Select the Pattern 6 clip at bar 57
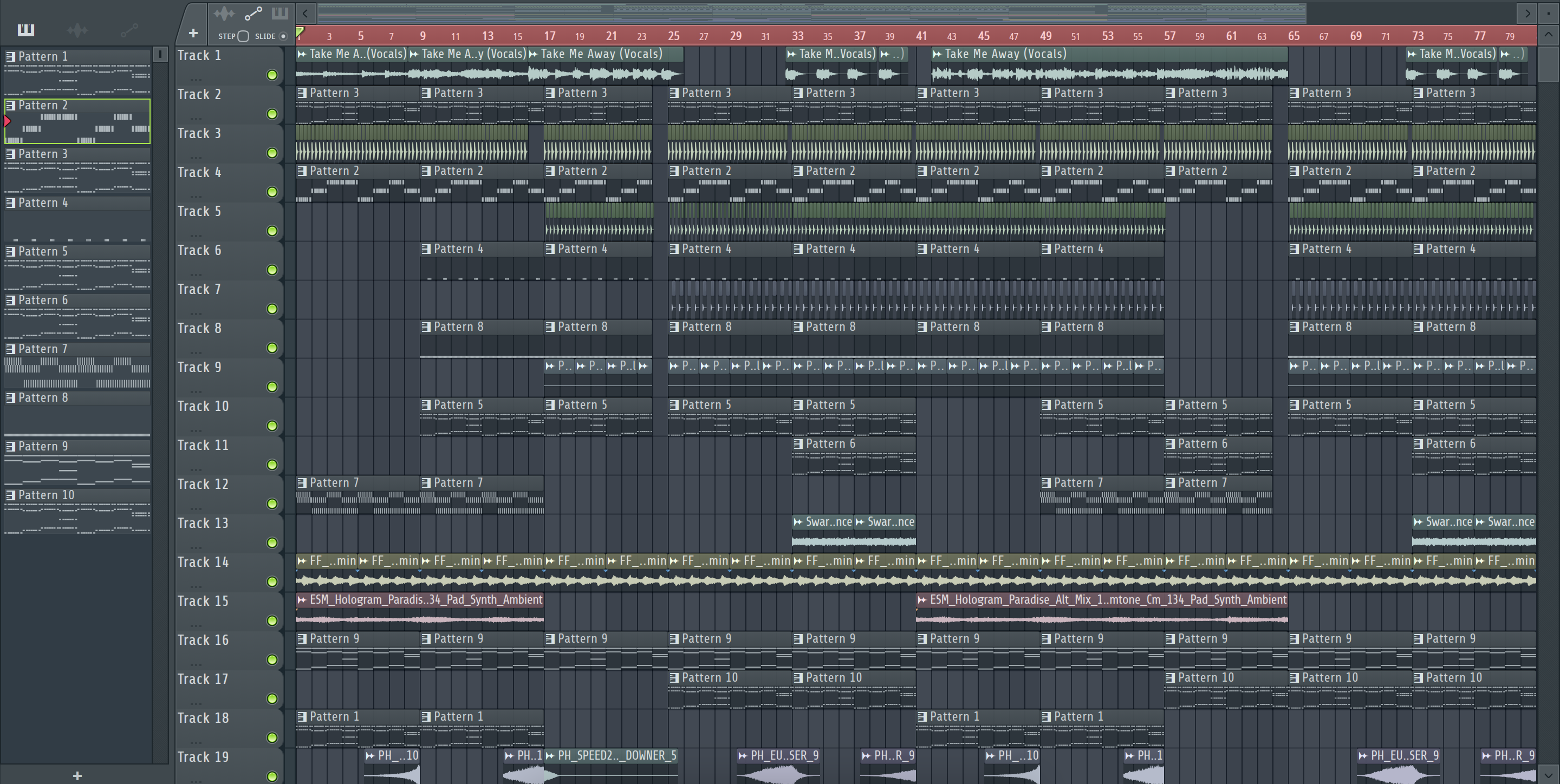 click(x=1218, y=455)
